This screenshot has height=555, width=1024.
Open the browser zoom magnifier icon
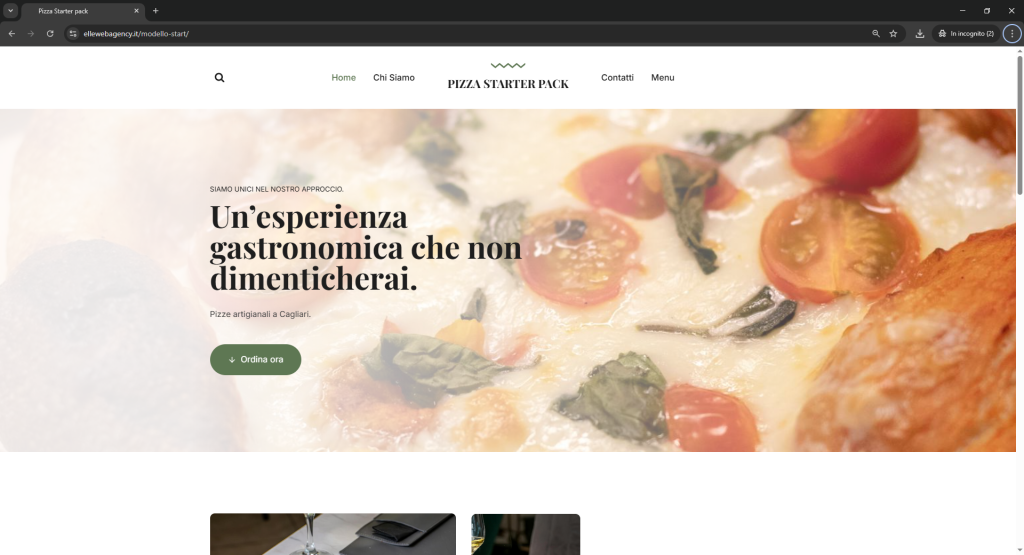click(876, 33)
